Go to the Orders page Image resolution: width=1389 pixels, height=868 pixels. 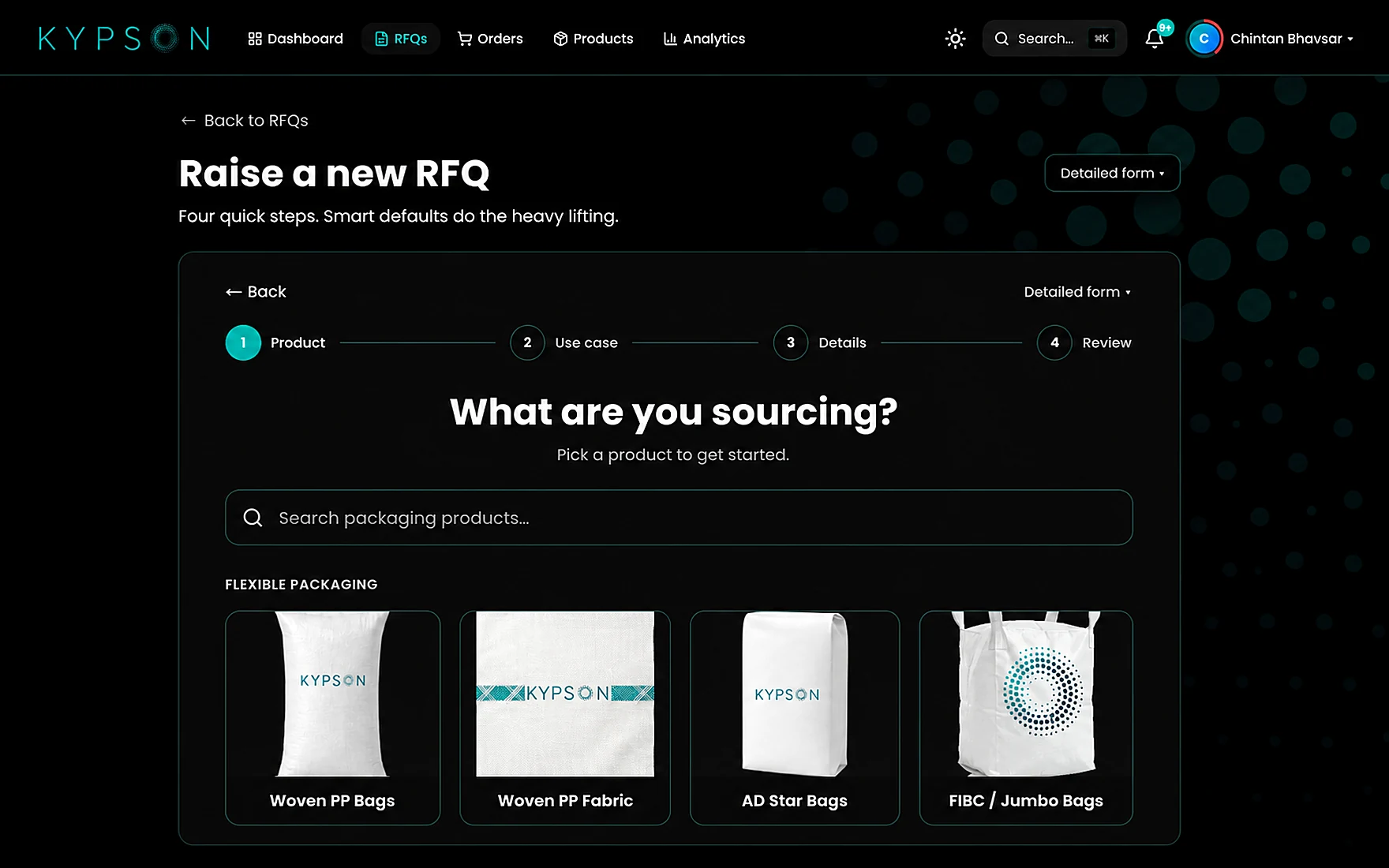point(490,39)
